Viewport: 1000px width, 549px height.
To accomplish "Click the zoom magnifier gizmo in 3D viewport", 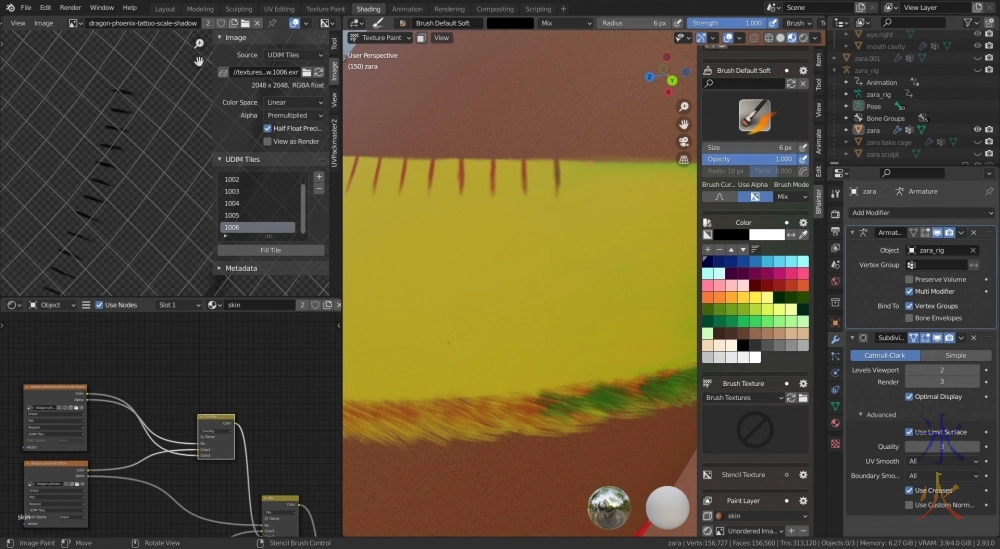I will tap(683, 107).
